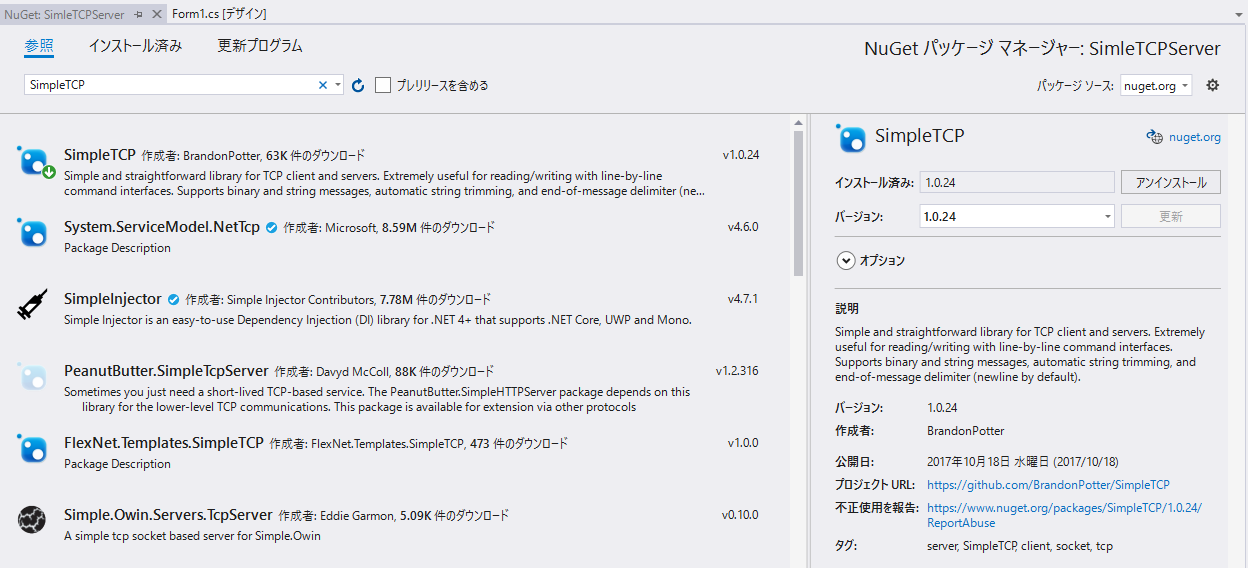This screenshot has width=1248, height=568.
Task: Click the System.ServiceModel.NetTcp package icon
Action: (x=33, y=233)
